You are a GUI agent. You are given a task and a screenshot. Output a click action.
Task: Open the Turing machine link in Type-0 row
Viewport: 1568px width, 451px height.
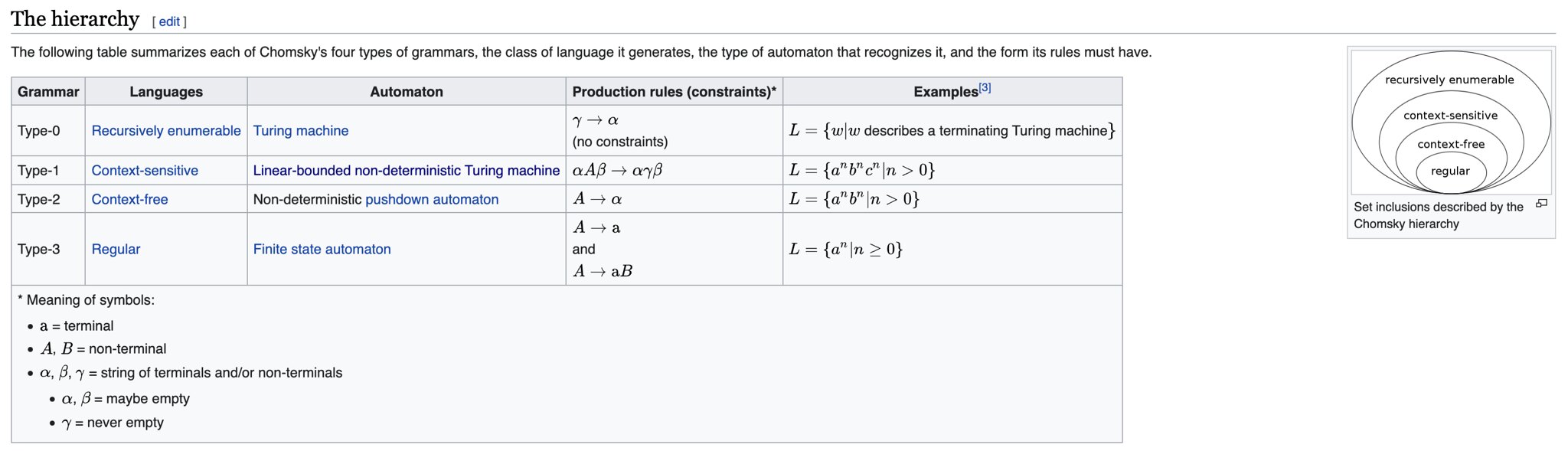click(x=301, y=131)
